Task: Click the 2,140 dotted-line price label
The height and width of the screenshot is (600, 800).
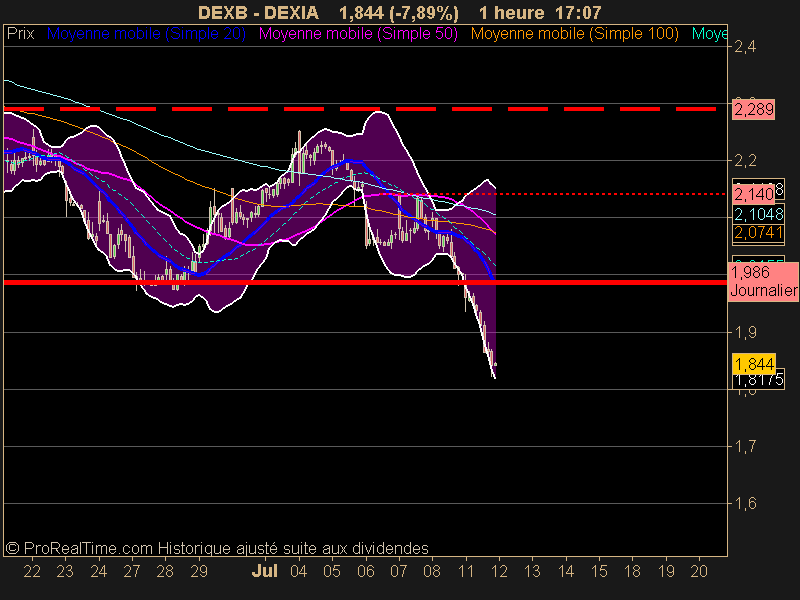Action: [x=753, y=194]
